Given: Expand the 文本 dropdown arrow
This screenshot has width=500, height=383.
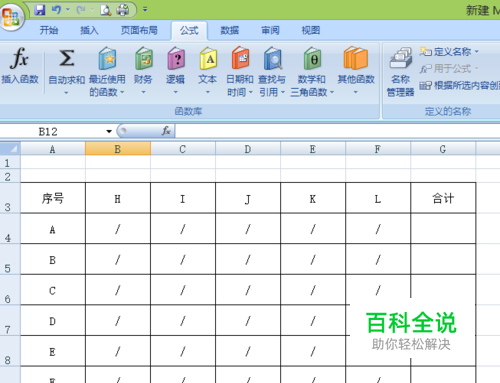Looking at the screenshot, I should click(208, 92).
